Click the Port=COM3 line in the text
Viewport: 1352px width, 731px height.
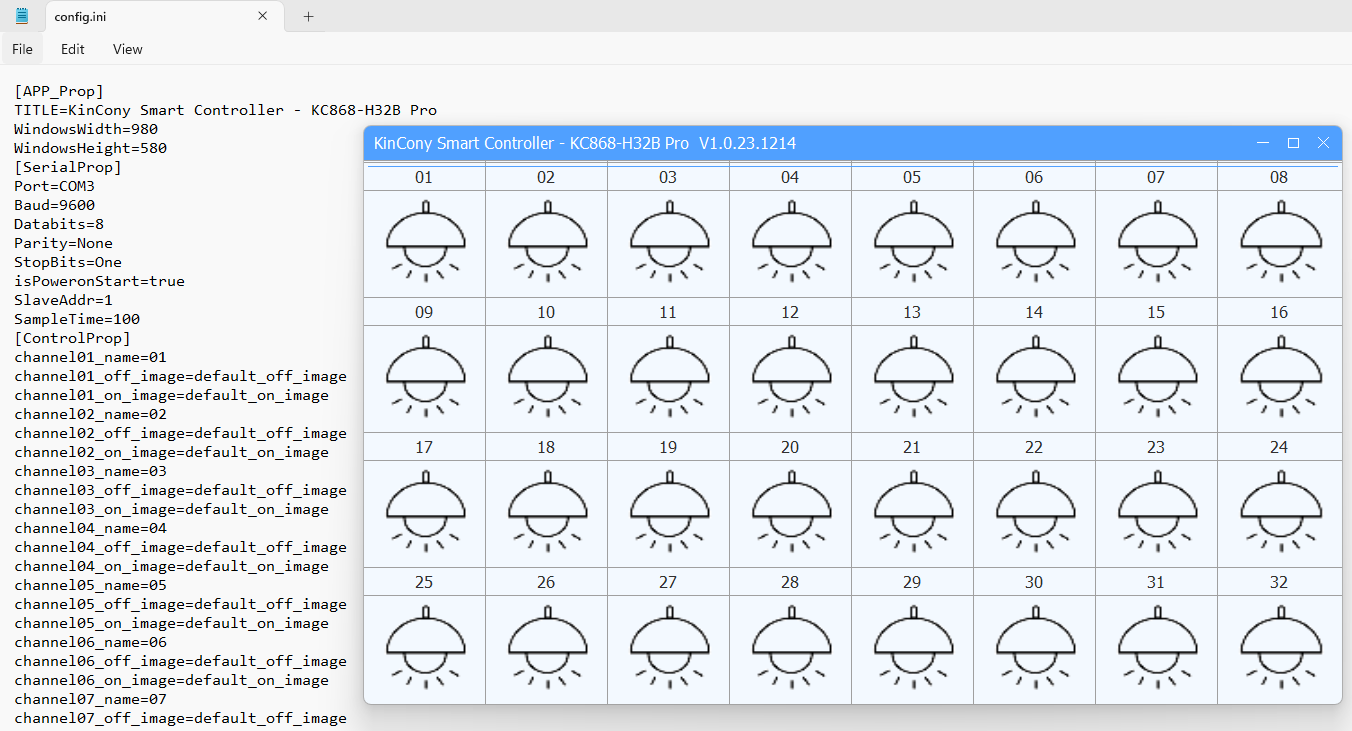(55, 186)
